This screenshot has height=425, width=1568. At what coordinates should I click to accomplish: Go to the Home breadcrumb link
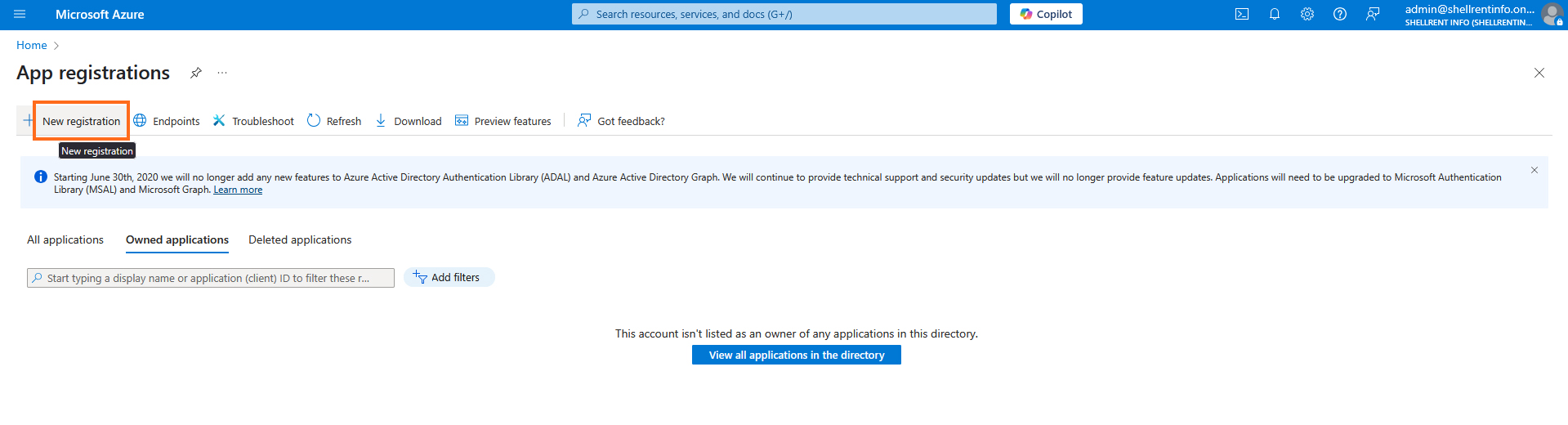tap(32, 45)
